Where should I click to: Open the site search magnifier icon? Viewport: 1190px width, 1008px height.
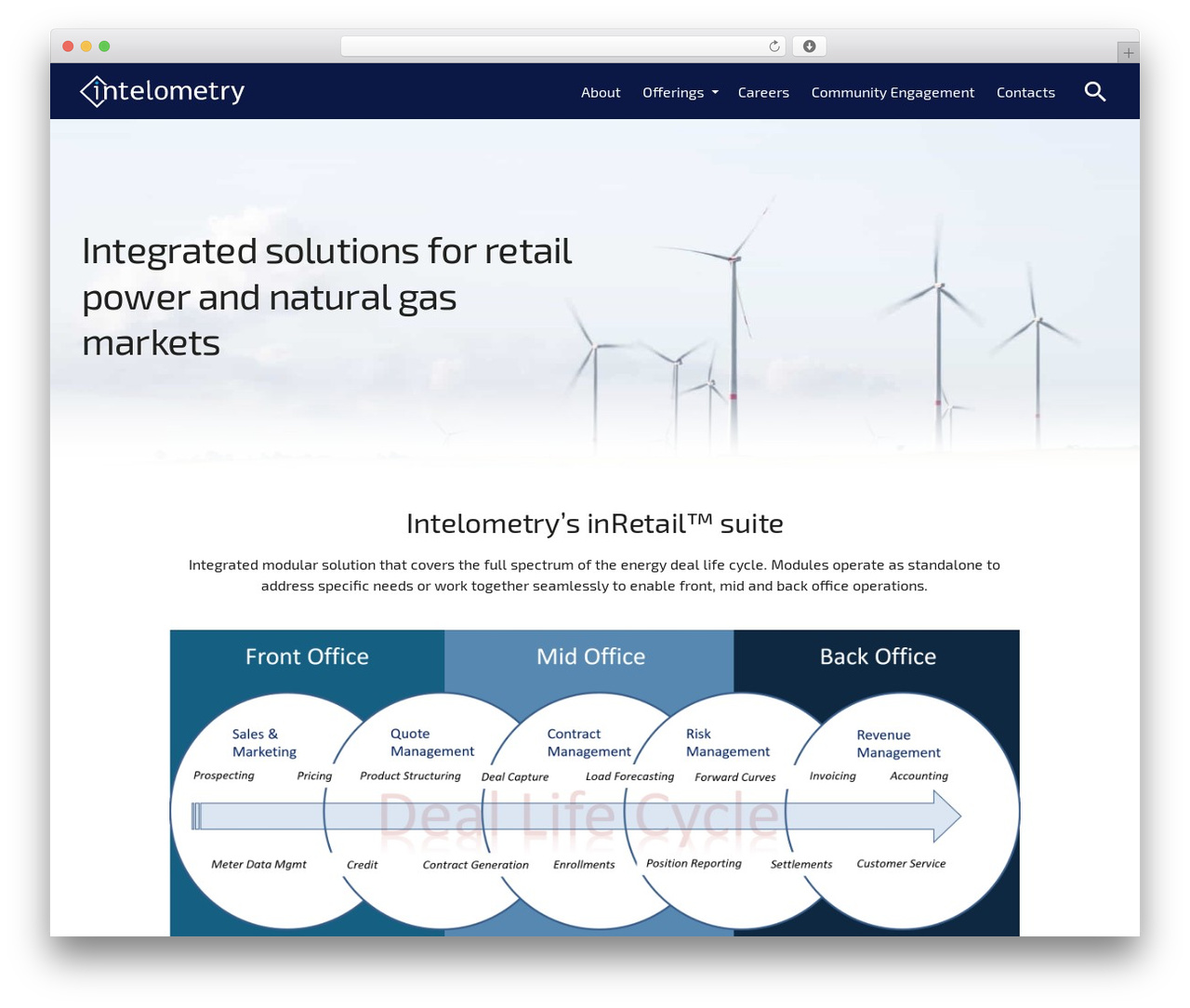[1095, 91]
